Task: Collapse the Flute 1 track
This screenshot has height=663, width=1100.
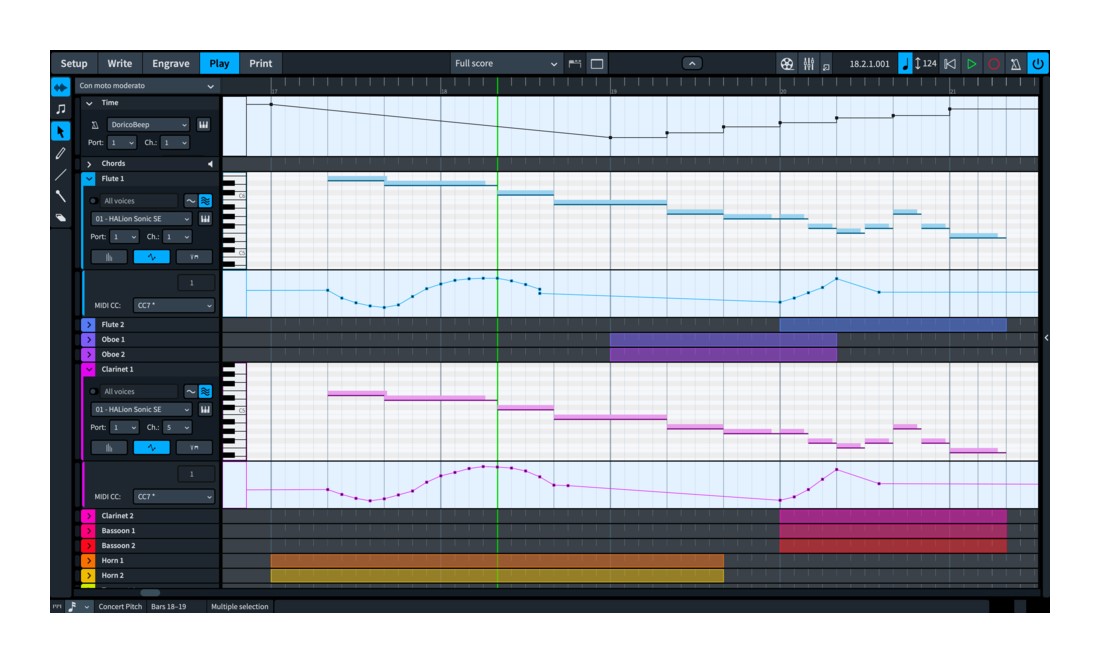Action: click(88, 179)
